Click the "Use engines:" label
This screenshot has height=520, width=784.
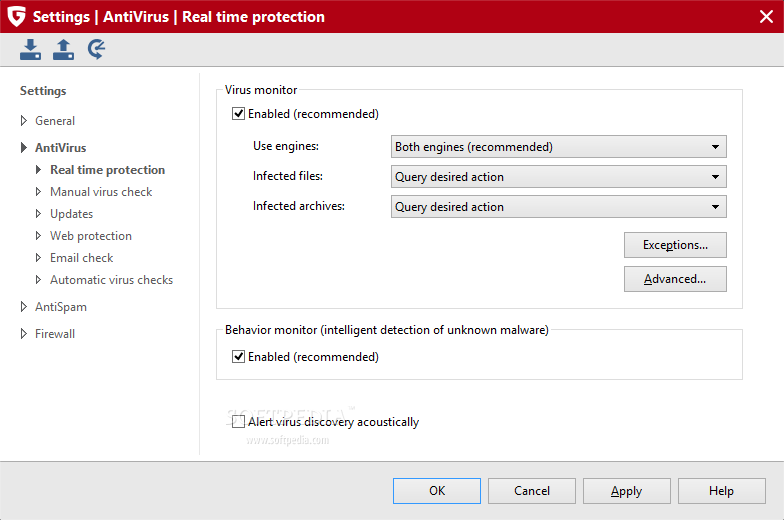(x=286, y=146)
